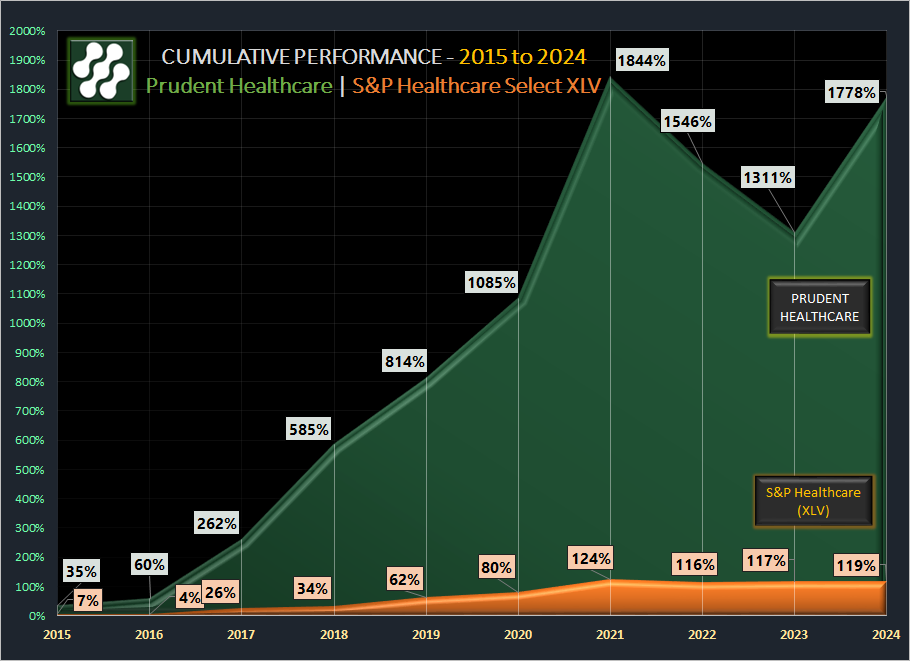Select the 7% data label
The height and width of the screenshot is (661, 910).
tap(88, 600)
